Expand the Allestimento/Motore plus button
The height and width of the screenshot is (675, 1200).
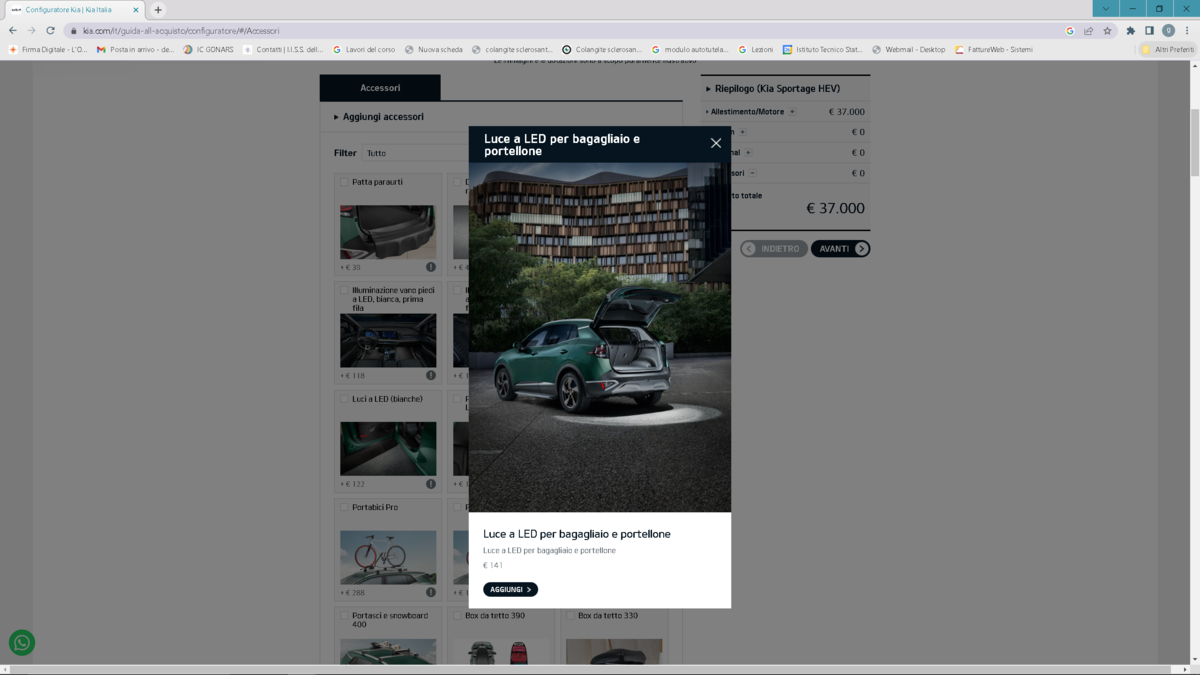pos(792,112)
